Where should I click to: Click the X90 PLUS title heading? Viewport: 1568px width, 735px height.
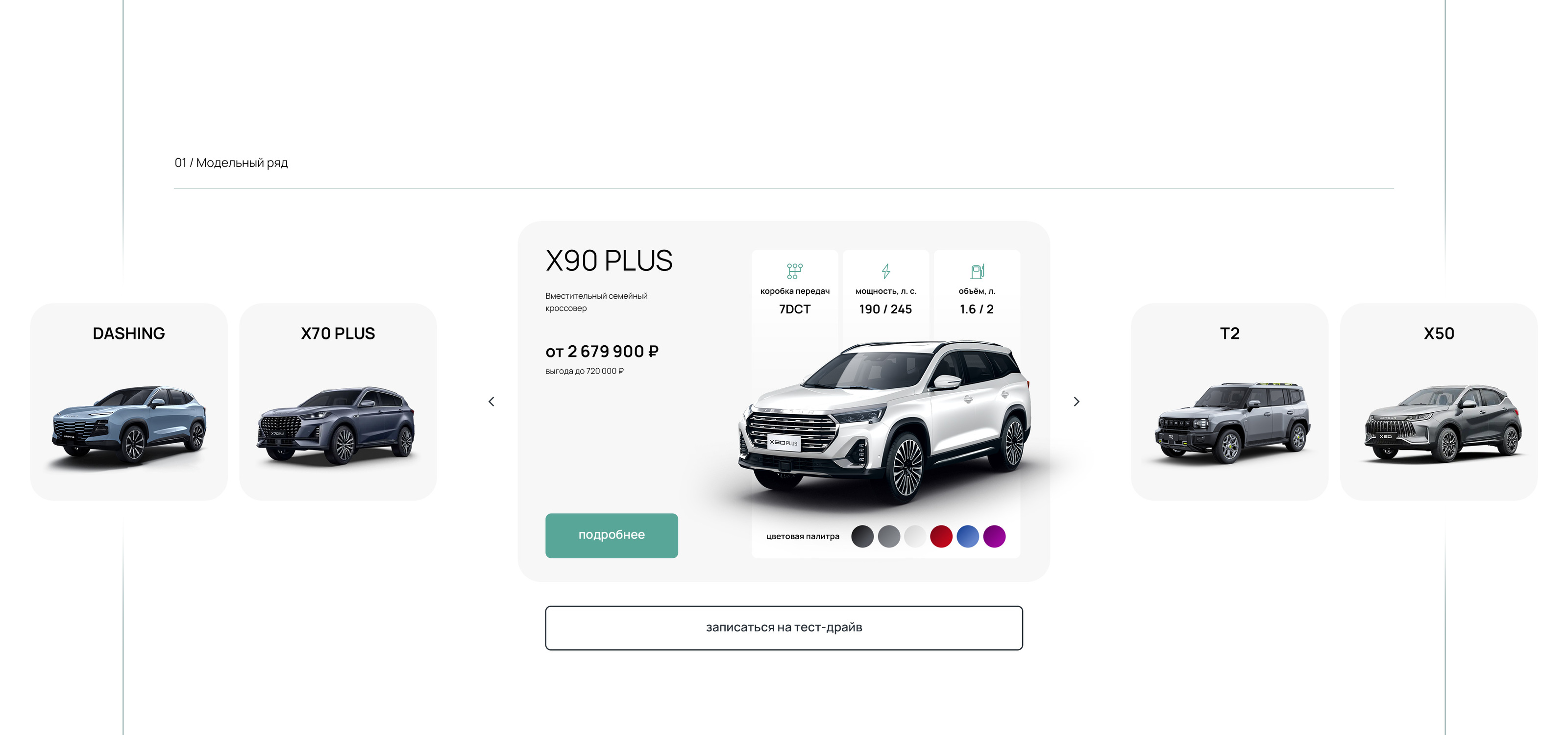coord(609,261)
